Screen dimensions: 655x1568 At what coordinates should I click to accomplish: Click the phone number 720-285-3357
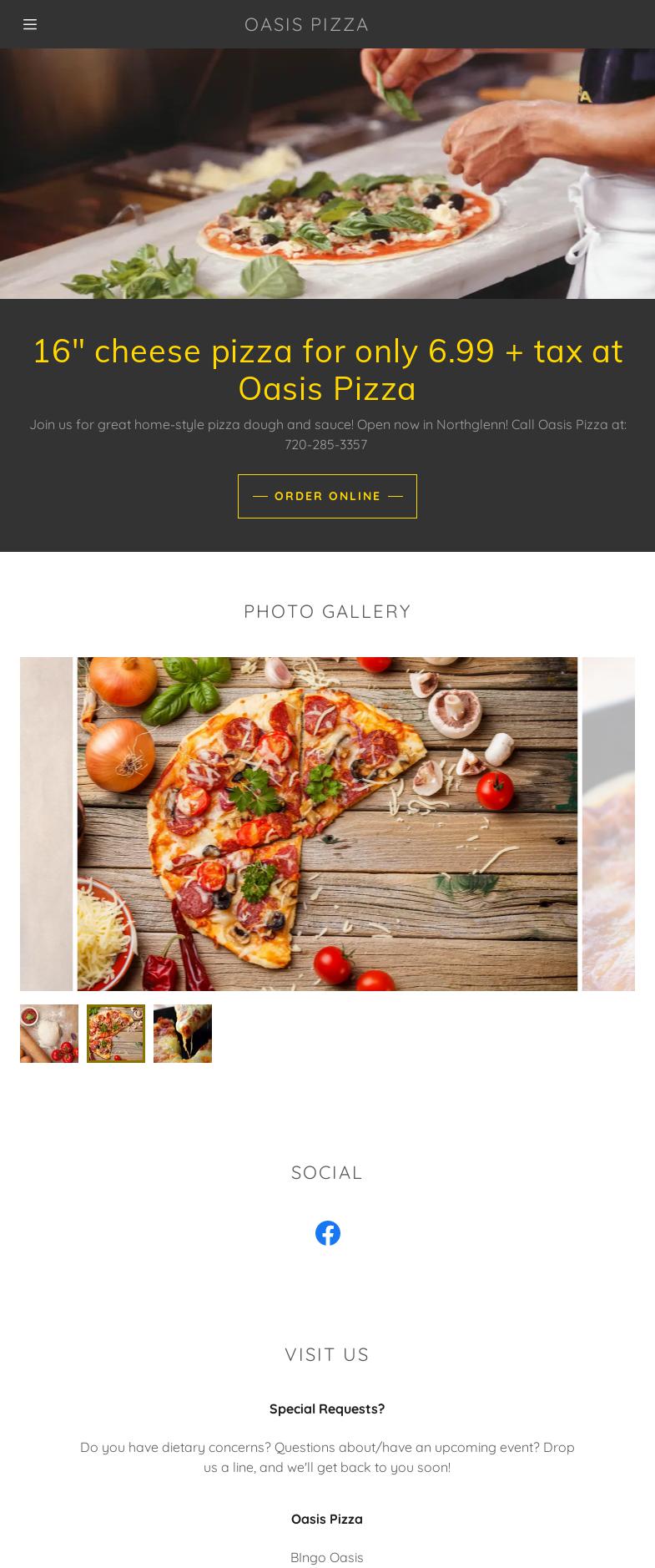(x=326, y=444)
